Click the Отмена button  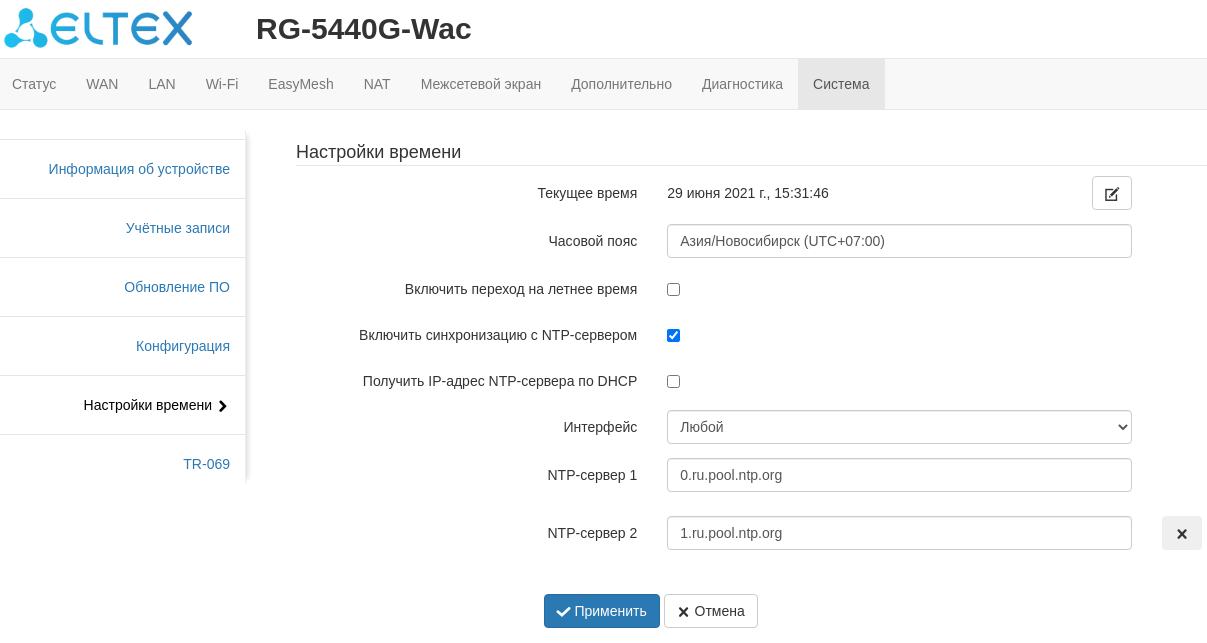click(x=710, y=611)
